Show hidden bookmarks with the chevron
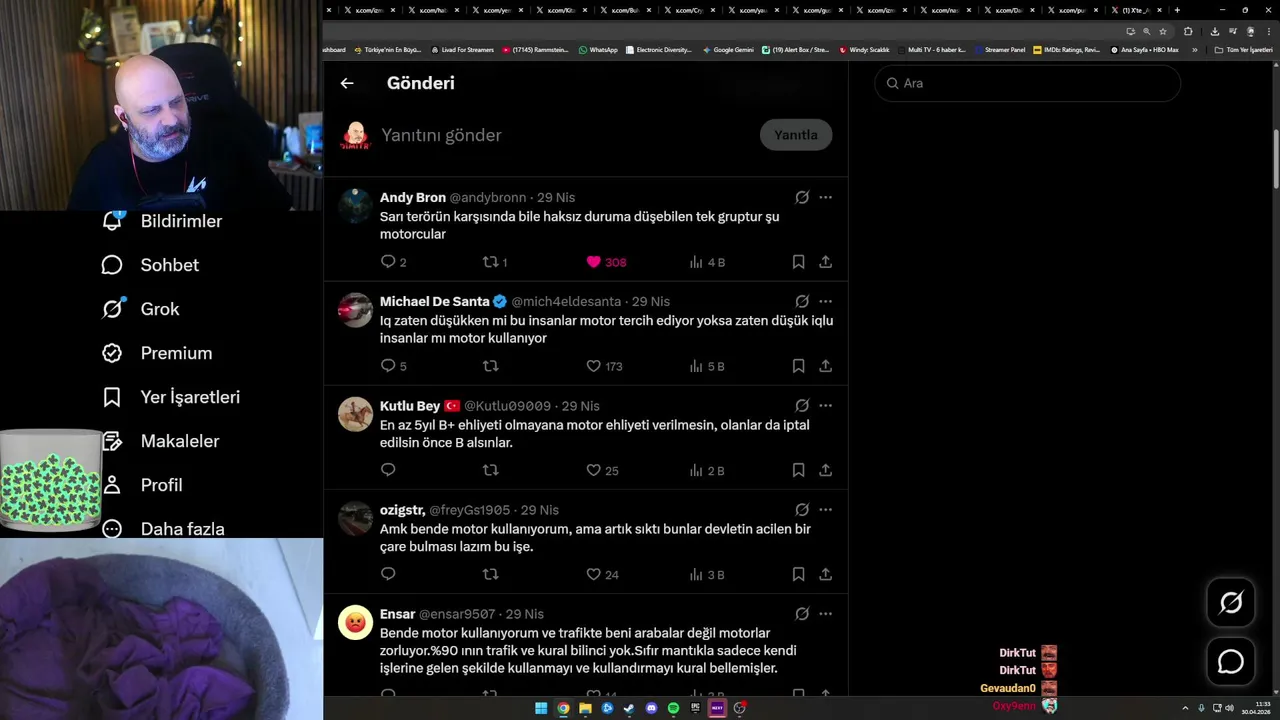 pyautogui.click(x=1194, y=49)
